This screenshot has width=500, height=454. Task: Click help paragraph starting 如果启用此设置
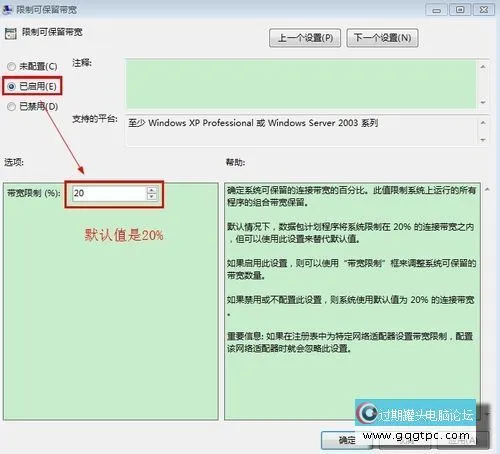click(351, 269)
